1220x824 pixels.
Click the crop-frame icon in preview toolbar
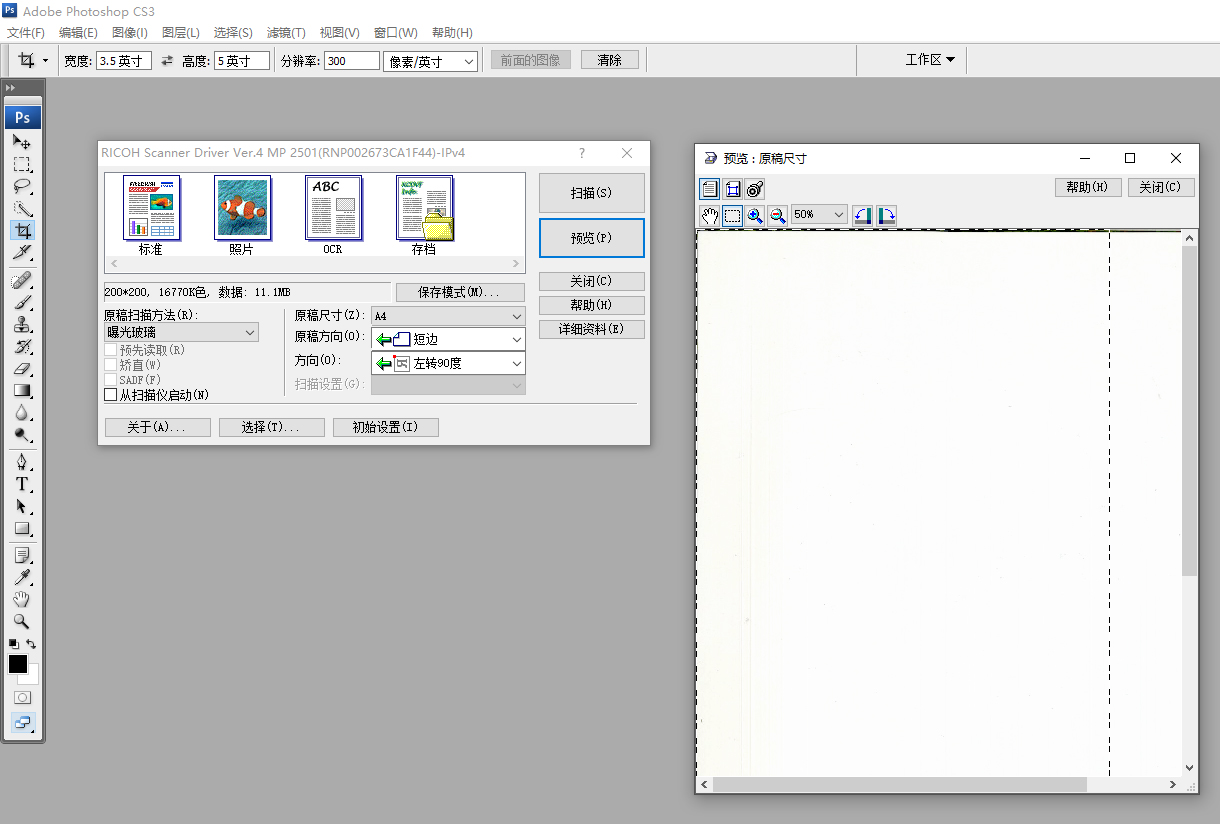point(732,189)
